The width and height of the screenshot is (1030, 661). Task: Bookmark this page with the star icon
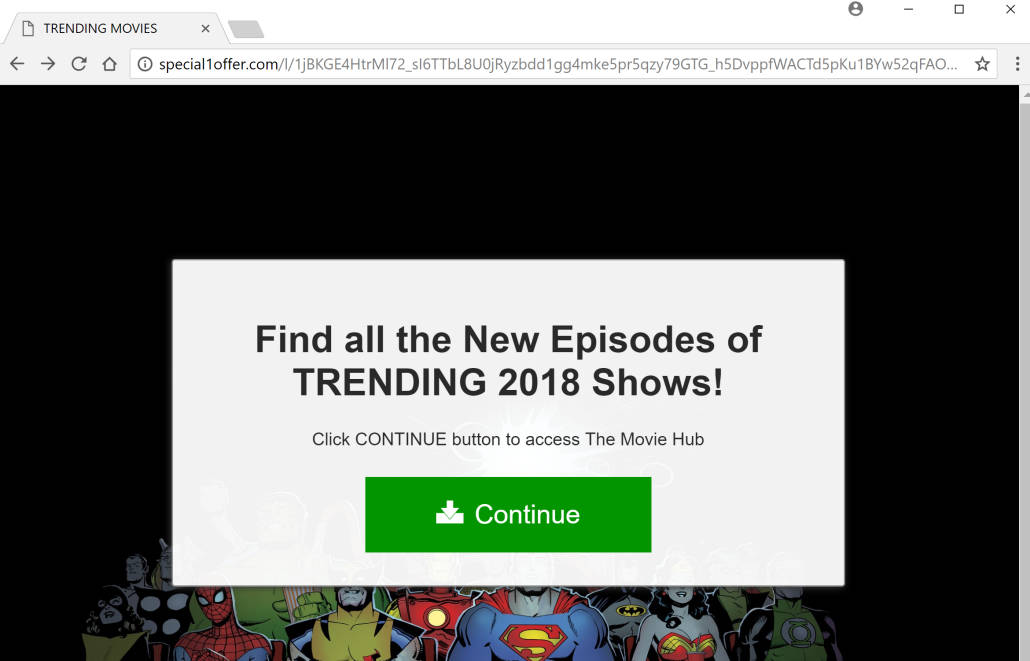(982, 64)
